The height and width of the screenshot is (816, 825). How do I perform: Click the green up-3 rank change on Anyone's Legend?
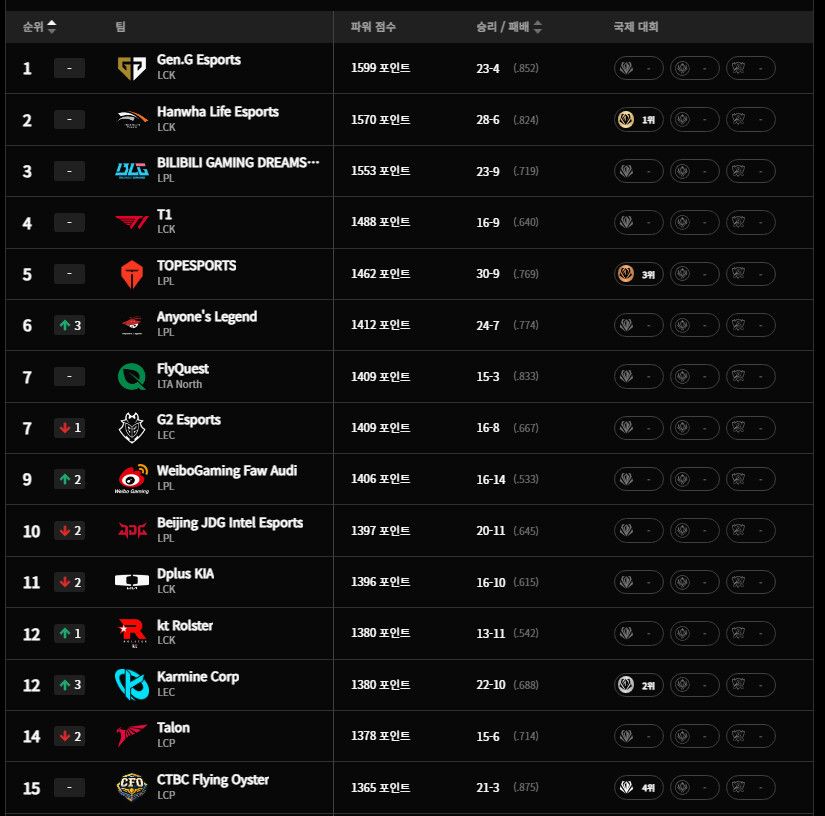coord(69,326)
